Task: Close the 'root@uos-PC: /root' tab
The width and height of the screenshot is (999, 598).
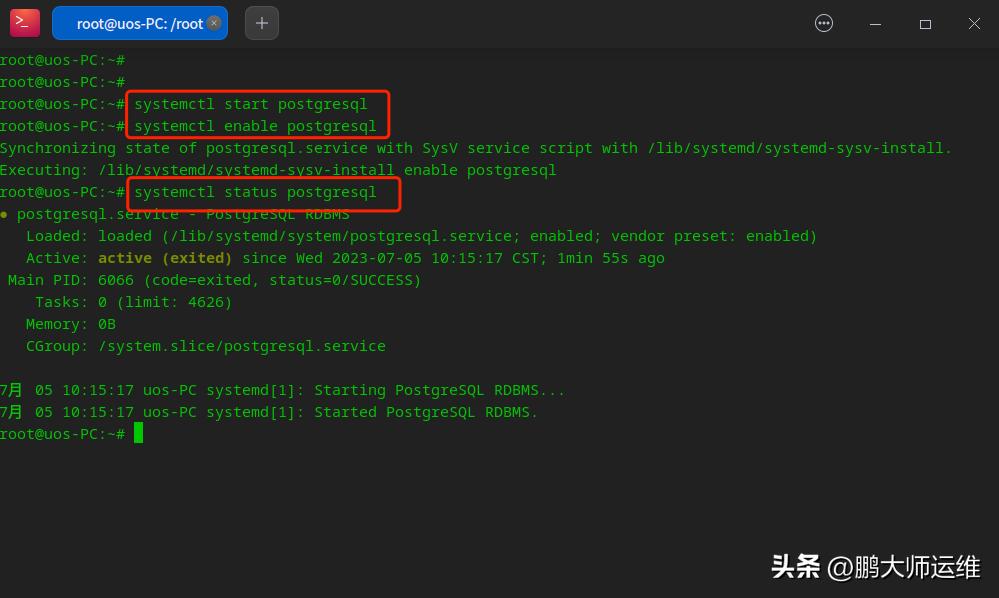Action: [x=214, y=21]
